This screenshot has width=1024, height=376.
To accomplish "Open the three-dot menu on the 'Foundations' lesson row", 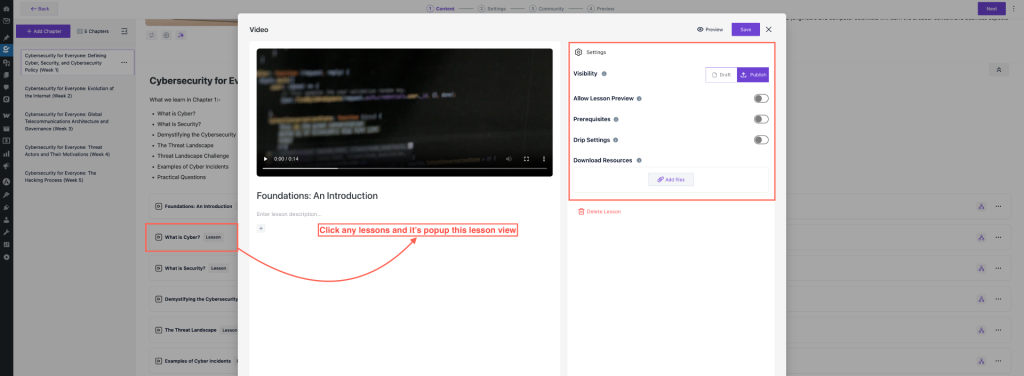I will (998, 206).
